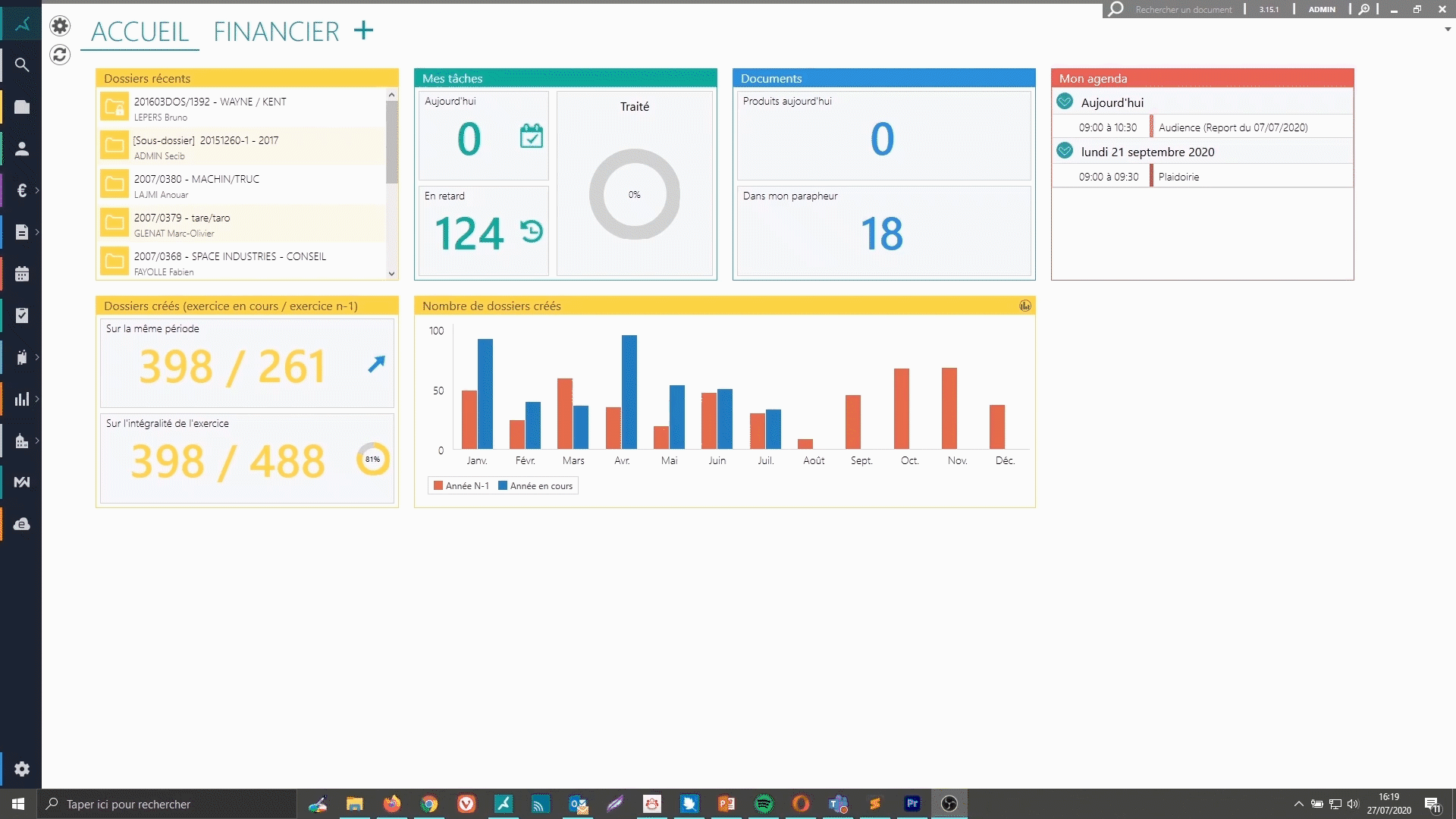Click the circular progress indicator at 81%
The height and width of the screenshot is (819, 1456).
(x=371, y=459)
